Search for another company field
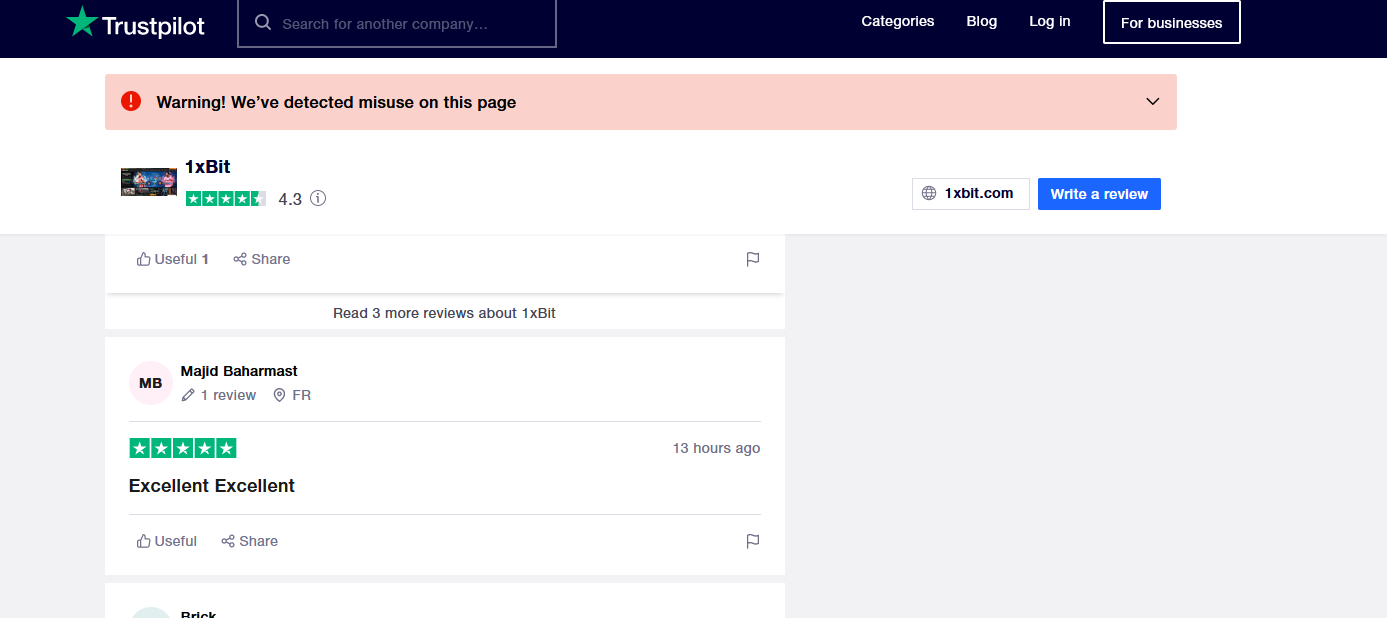The image size is (1387, 618). pos(397,23)
